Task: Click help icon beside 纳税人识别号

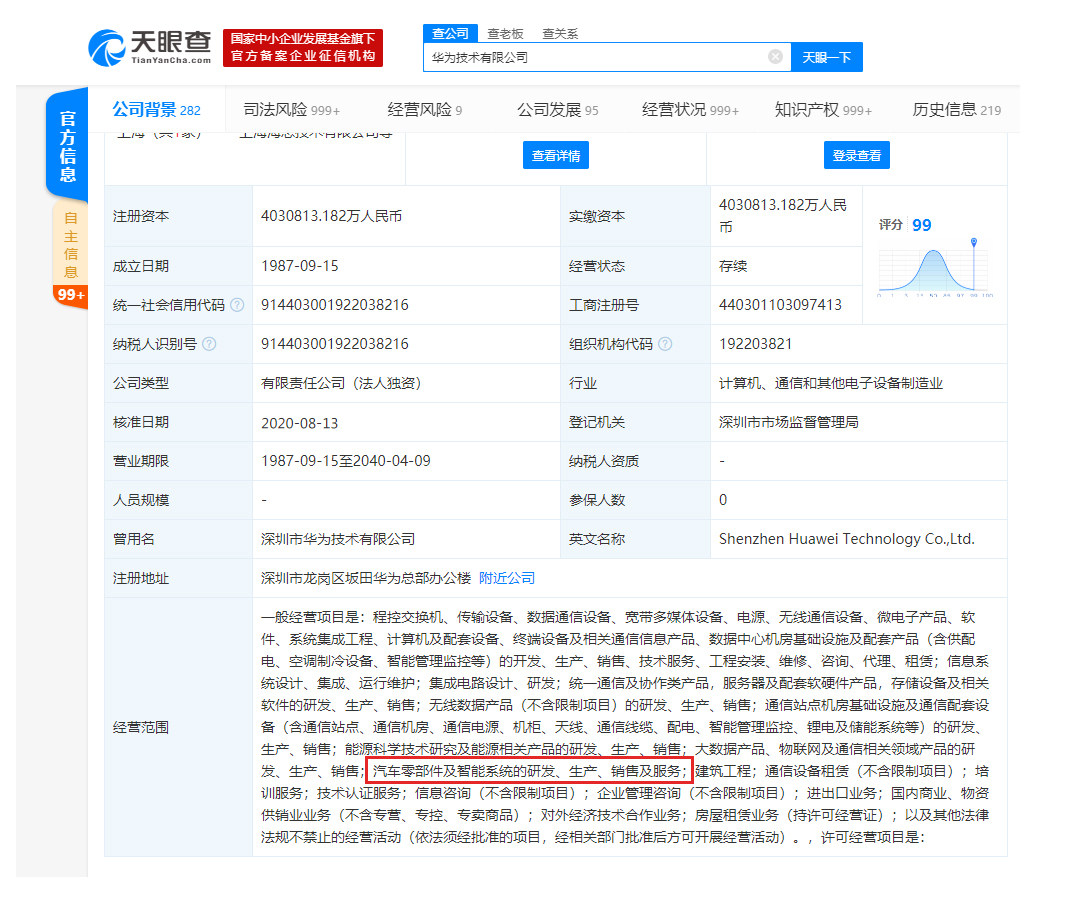Action: (x=209, y=344)
